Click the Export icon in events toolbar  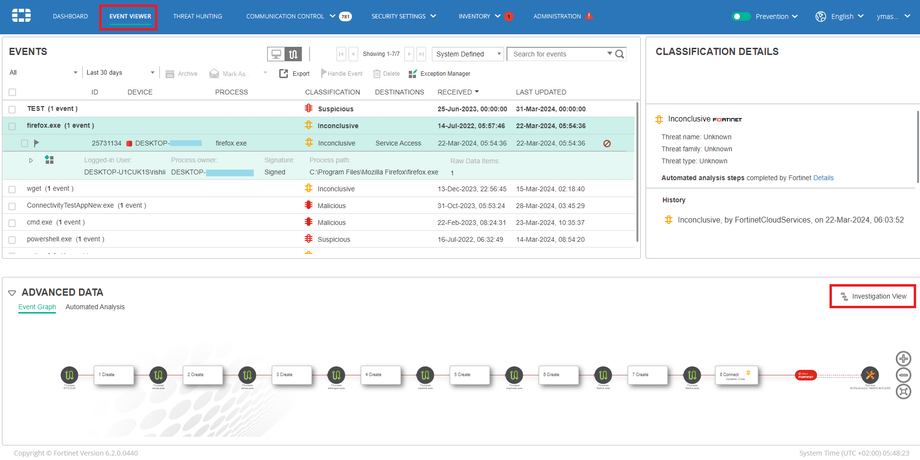coord(284,73)
